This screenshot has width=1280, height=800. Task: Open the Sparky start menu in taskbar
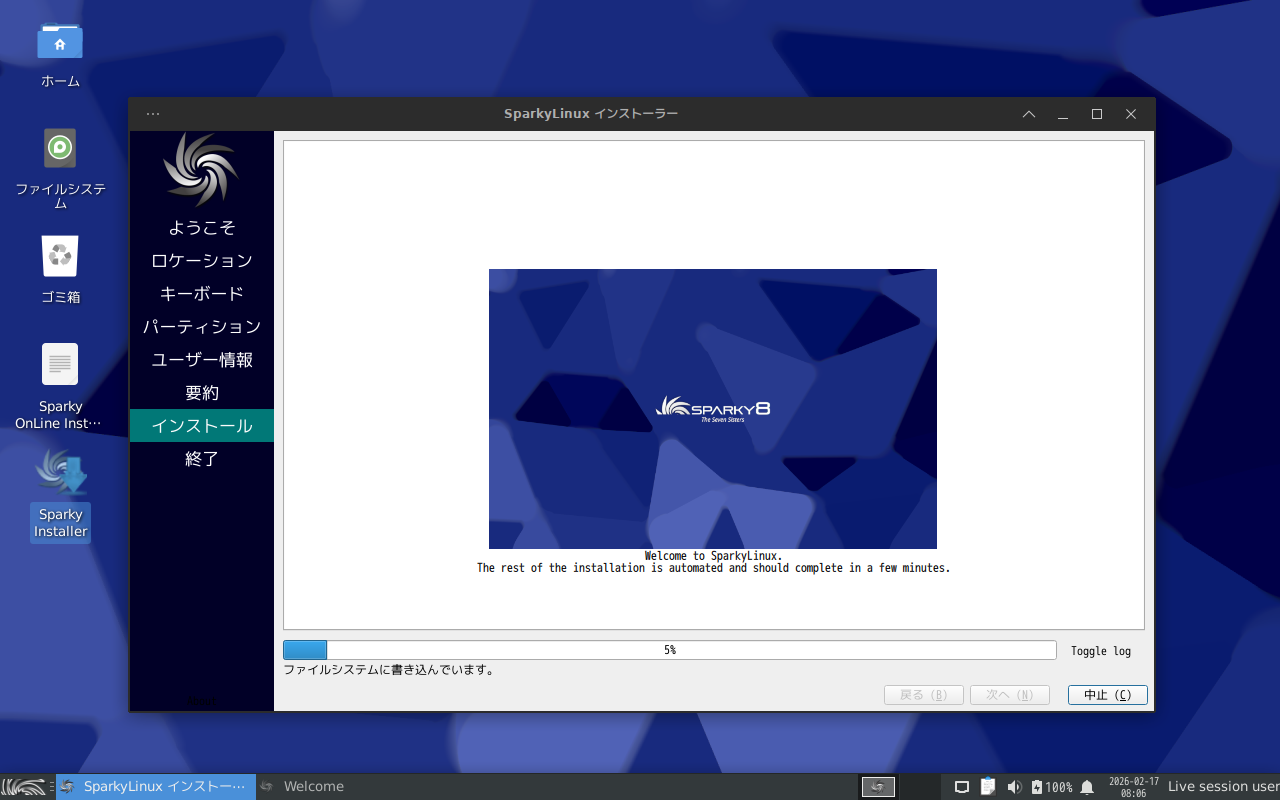(24, 787)
